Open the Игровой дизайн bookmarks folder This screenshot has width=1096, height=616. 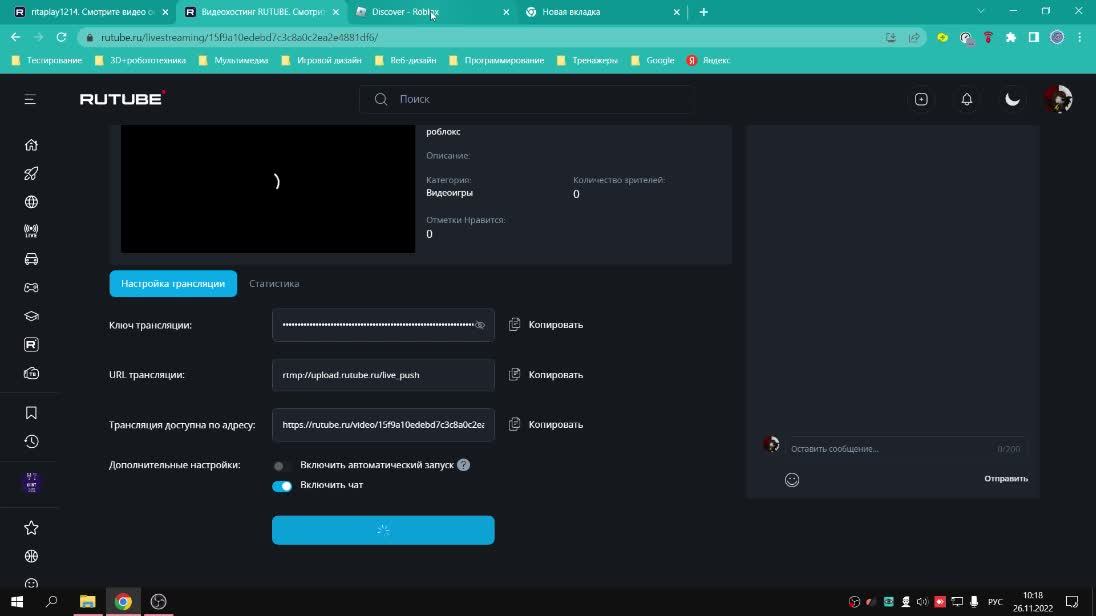322,60
